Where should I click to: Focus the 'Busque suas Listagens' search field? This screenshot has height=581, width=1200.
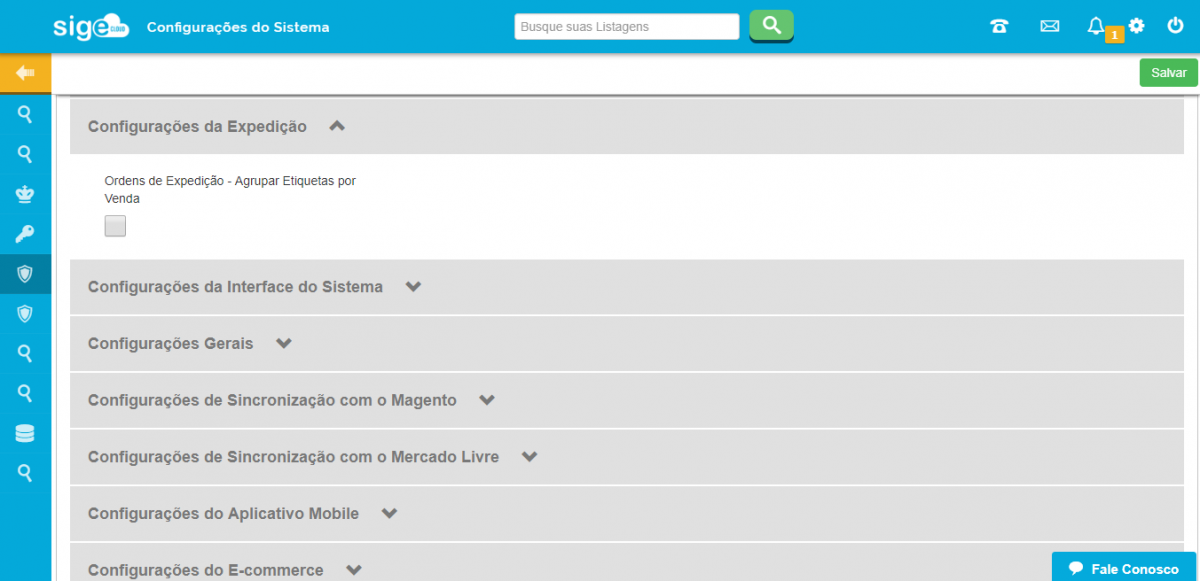627,27
